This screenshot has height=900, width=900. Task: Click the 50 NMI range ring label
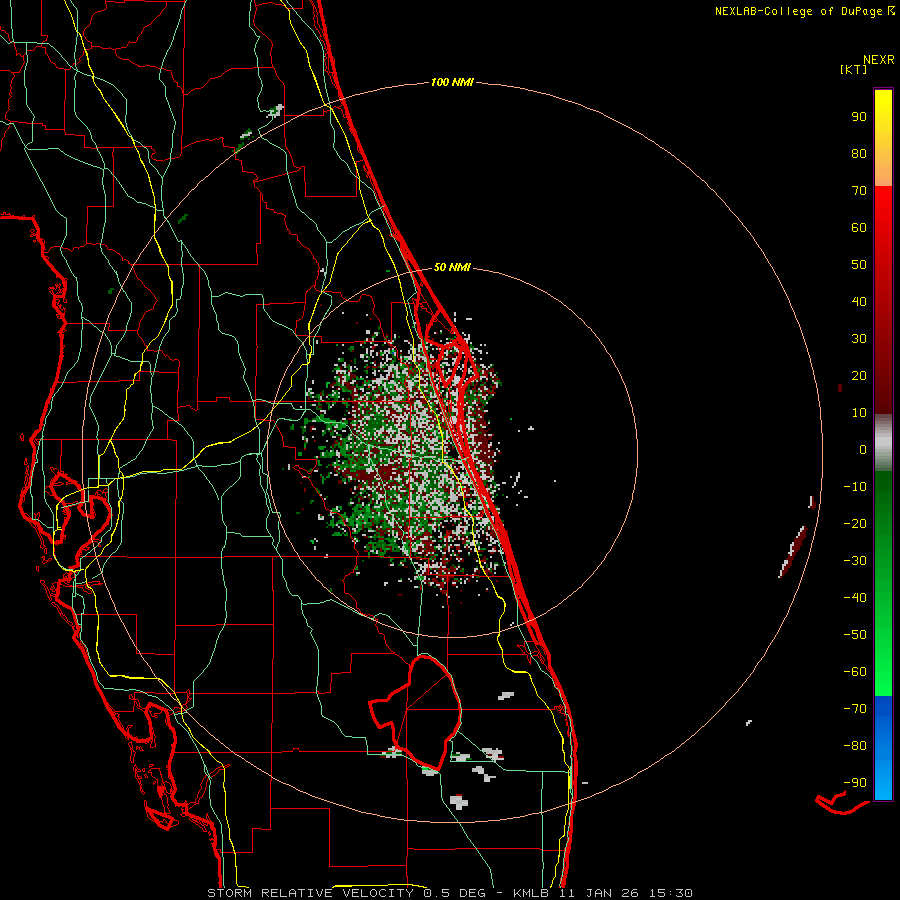pyautogui.click(x=452, y=267)
